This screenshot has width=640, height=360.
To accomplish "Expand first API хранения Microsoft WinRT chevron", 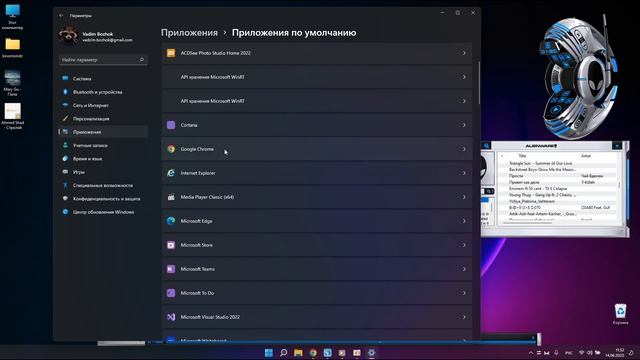I will (464, 77).
